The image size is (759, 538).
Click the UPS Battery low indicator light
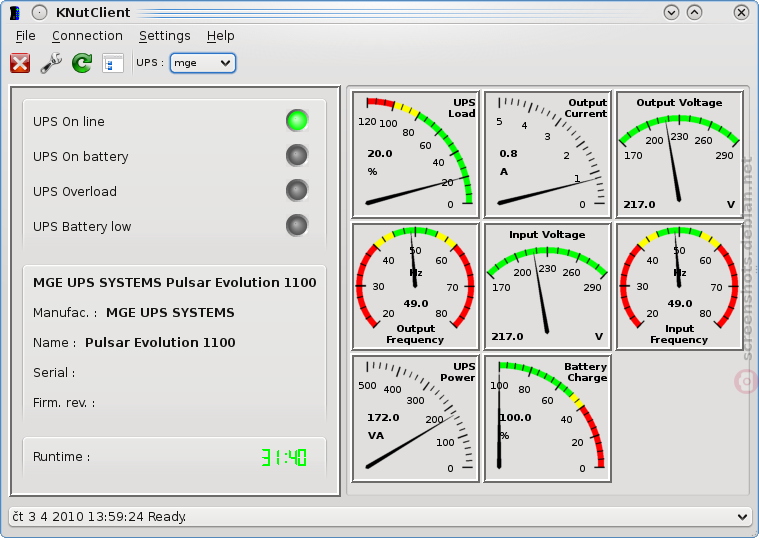[x=297, y=225]
